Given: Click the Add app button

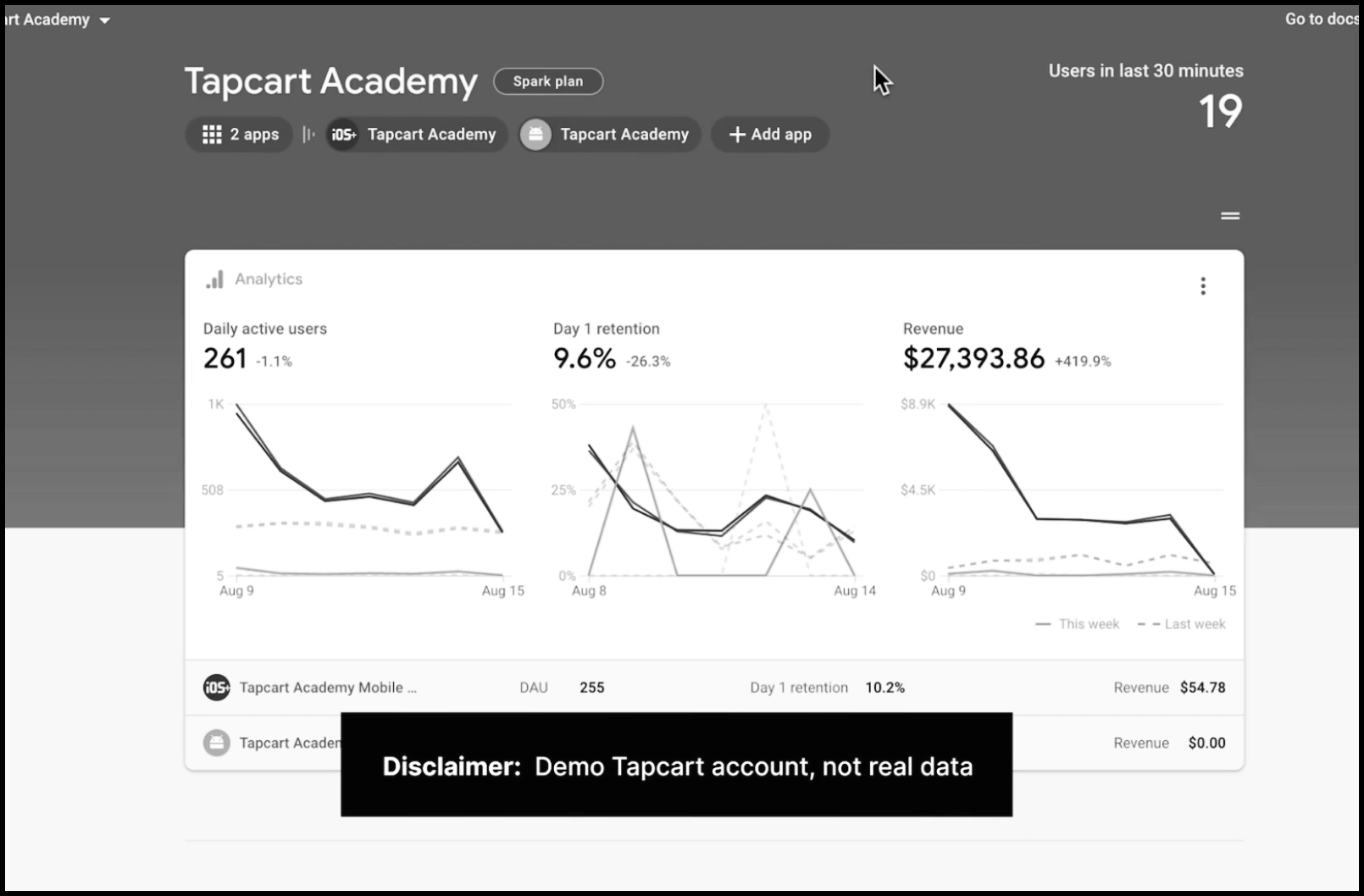Looking at the screenshot, I should tap(769, 134).
